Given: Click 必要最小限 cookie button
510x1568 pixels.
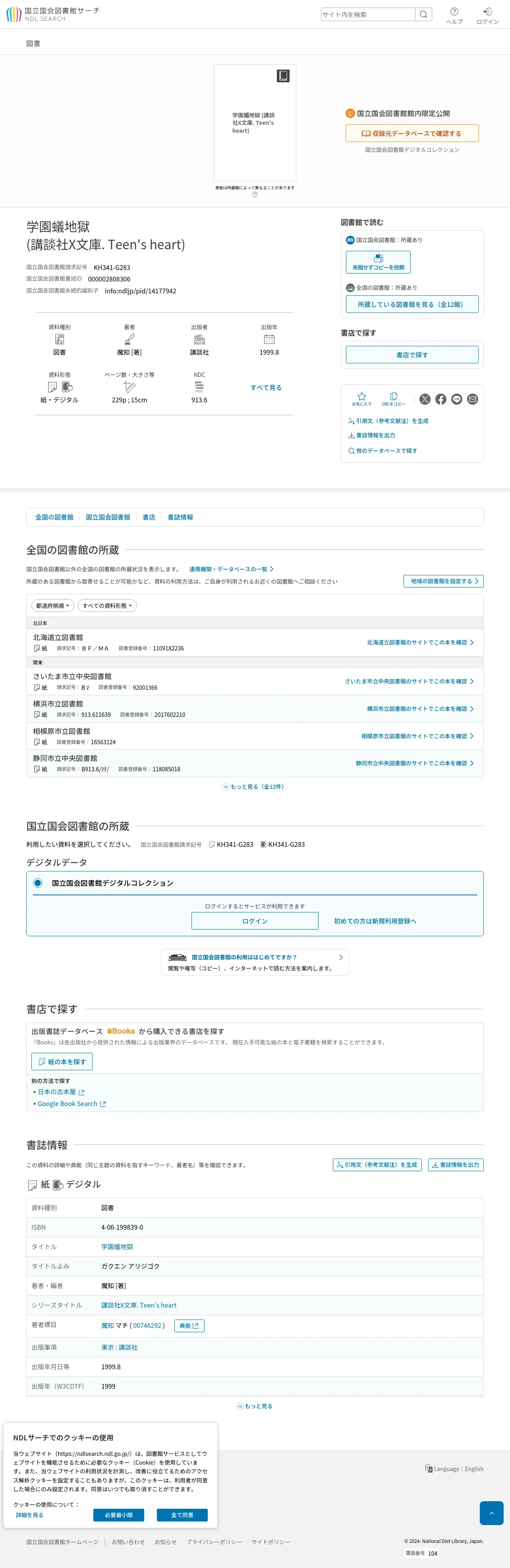Looking at the screenshot, I should pyautogui.click(x=118, y=1515).
